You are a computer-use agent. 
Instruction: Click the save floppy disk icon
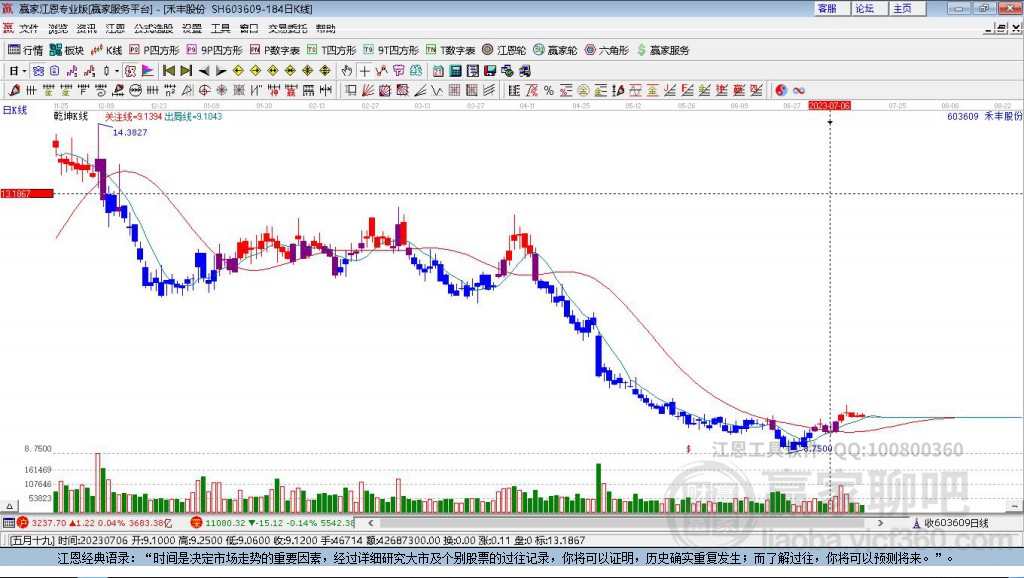click(x=490, y=71)
